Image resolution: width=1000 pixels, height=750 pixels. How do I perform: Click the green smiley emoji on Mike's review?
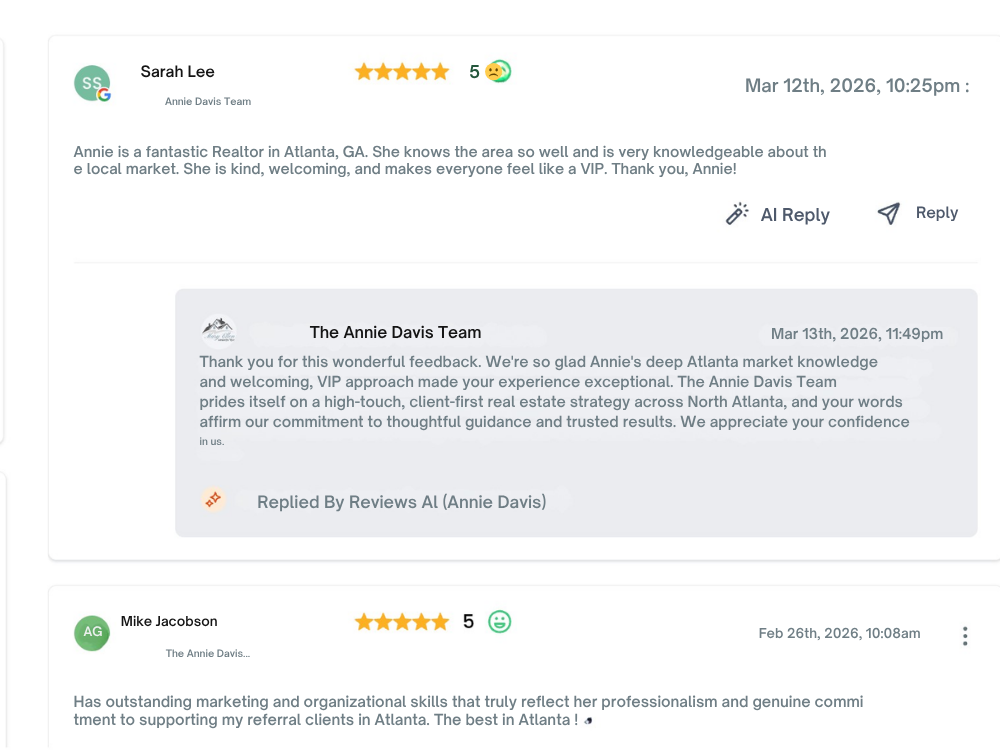(498, 621)
